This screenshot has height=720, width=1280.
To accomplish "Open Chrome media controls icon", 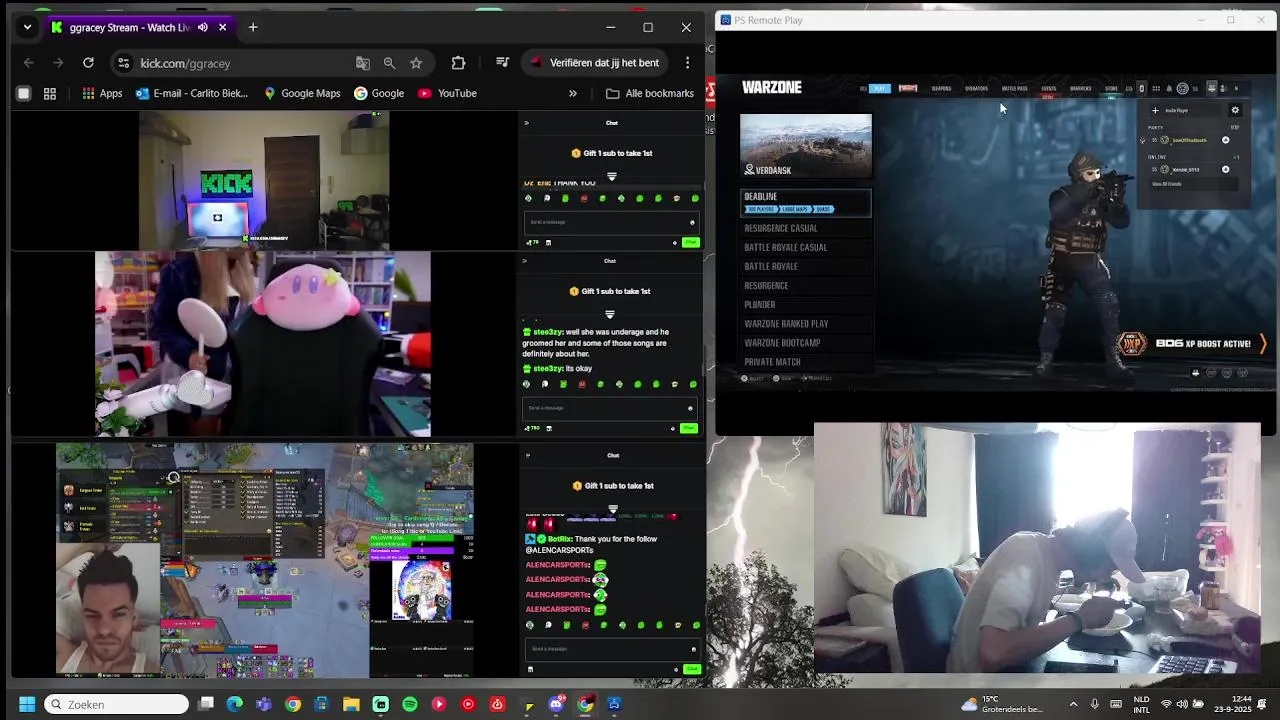I will tap(502, 63).
